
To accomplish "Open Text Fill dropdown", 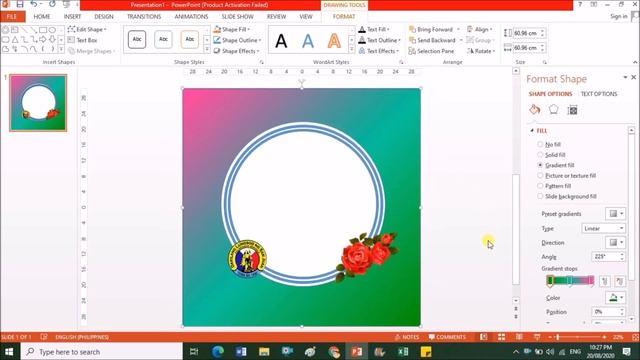I will click(373, 29).
